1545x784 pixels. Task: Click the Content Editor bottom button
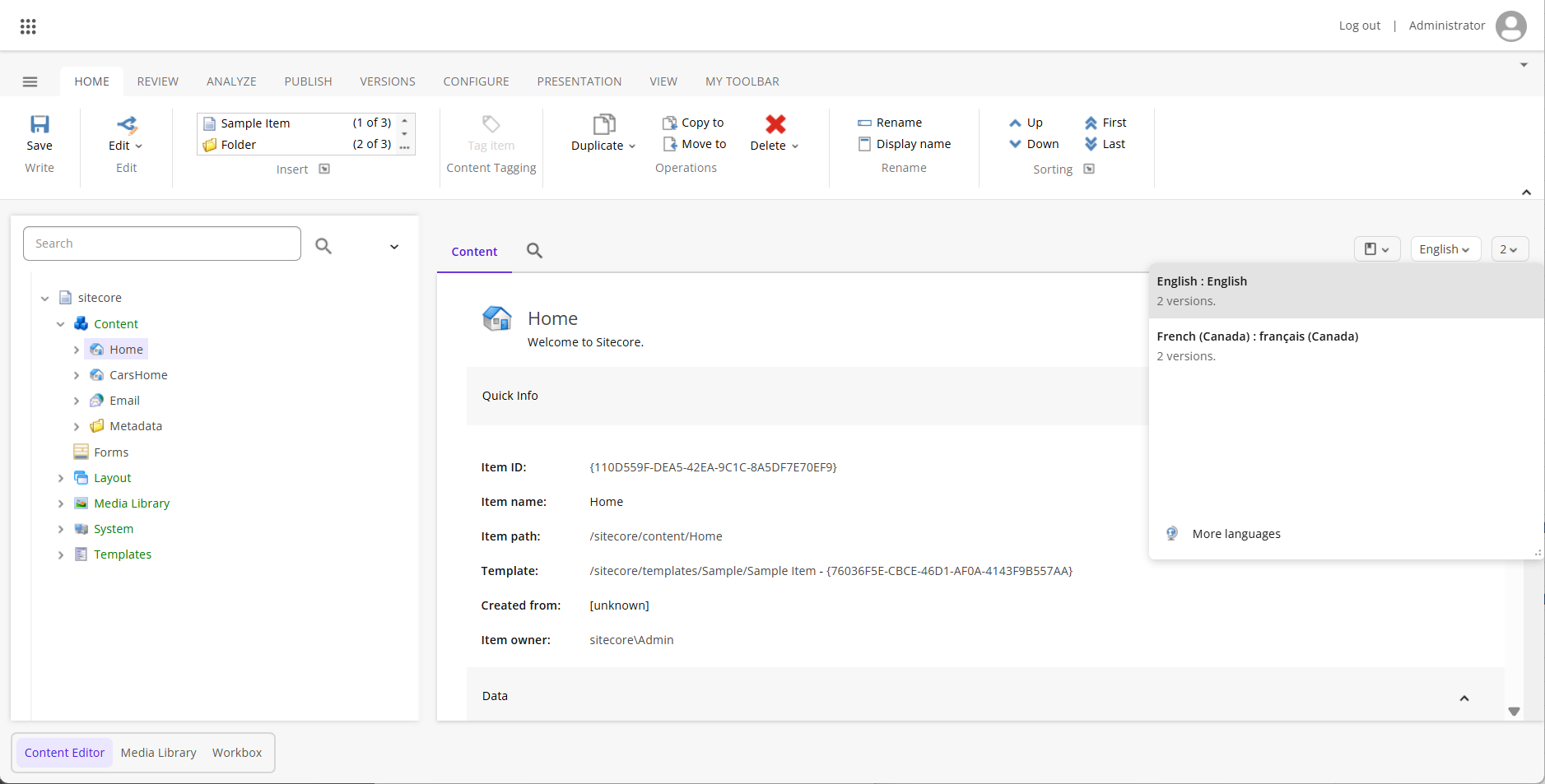65,753
